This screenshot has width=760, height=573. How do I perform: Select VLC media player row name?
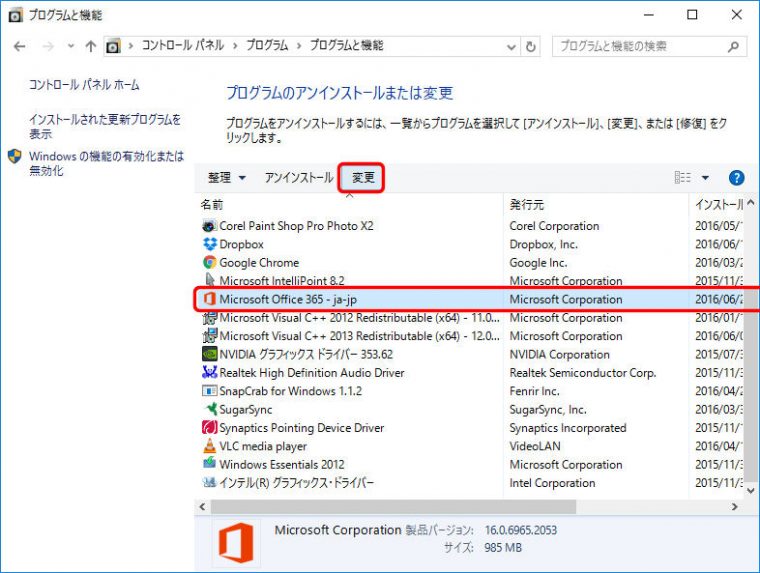[263, 446]
